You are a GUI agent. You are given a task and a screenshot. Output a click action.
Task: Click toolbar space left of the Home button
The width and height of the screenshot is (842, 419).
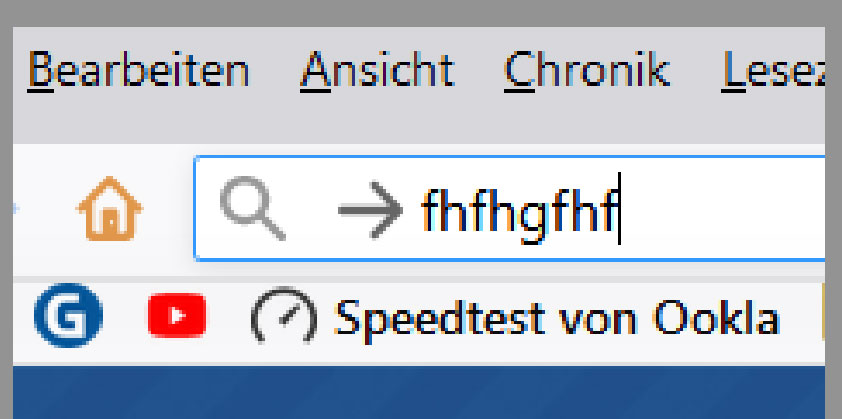click(45, 210)
